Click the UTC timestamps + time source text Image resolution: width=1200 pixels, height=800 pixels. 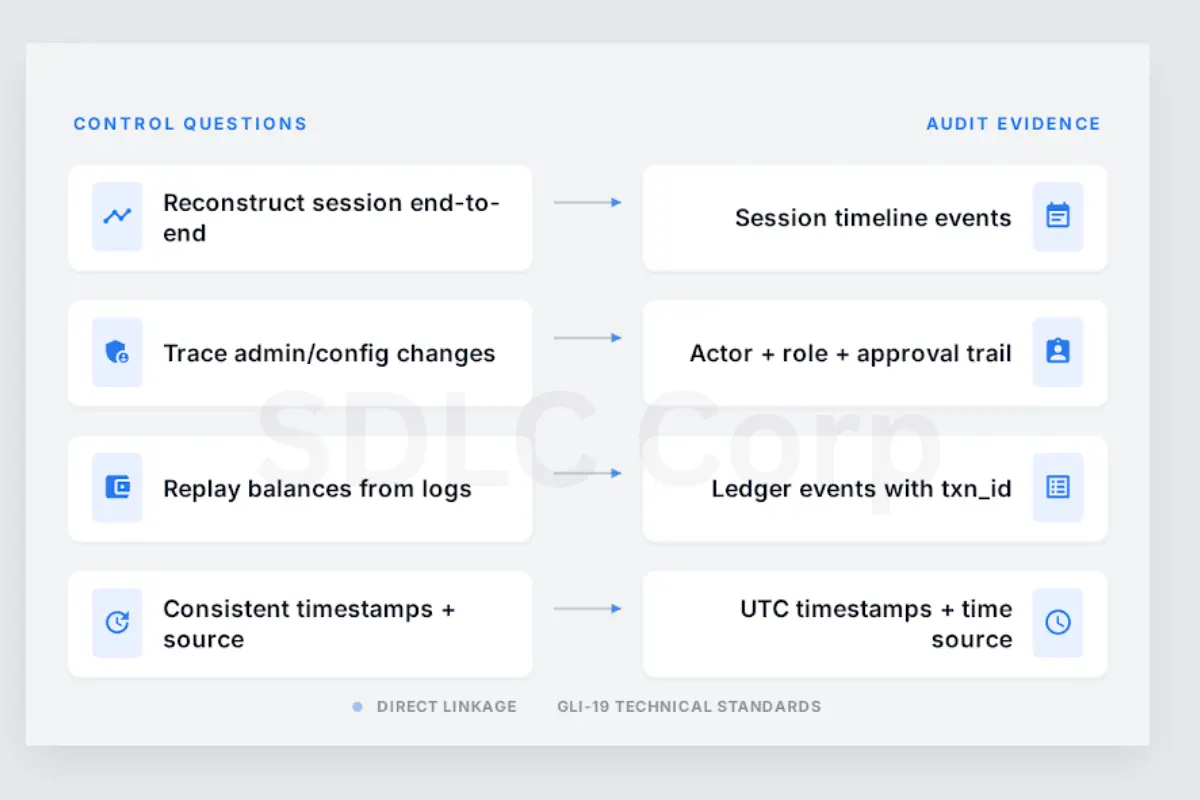pos(876,624)
